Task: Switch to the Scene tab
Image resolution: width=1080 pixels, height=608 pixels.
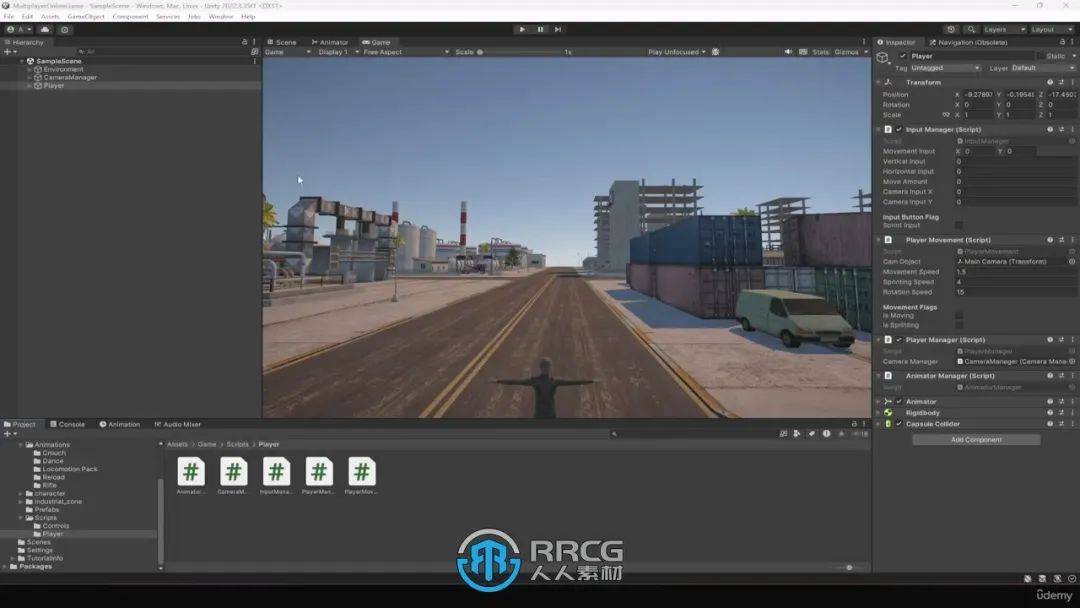Action: click(x=283, y=42)
